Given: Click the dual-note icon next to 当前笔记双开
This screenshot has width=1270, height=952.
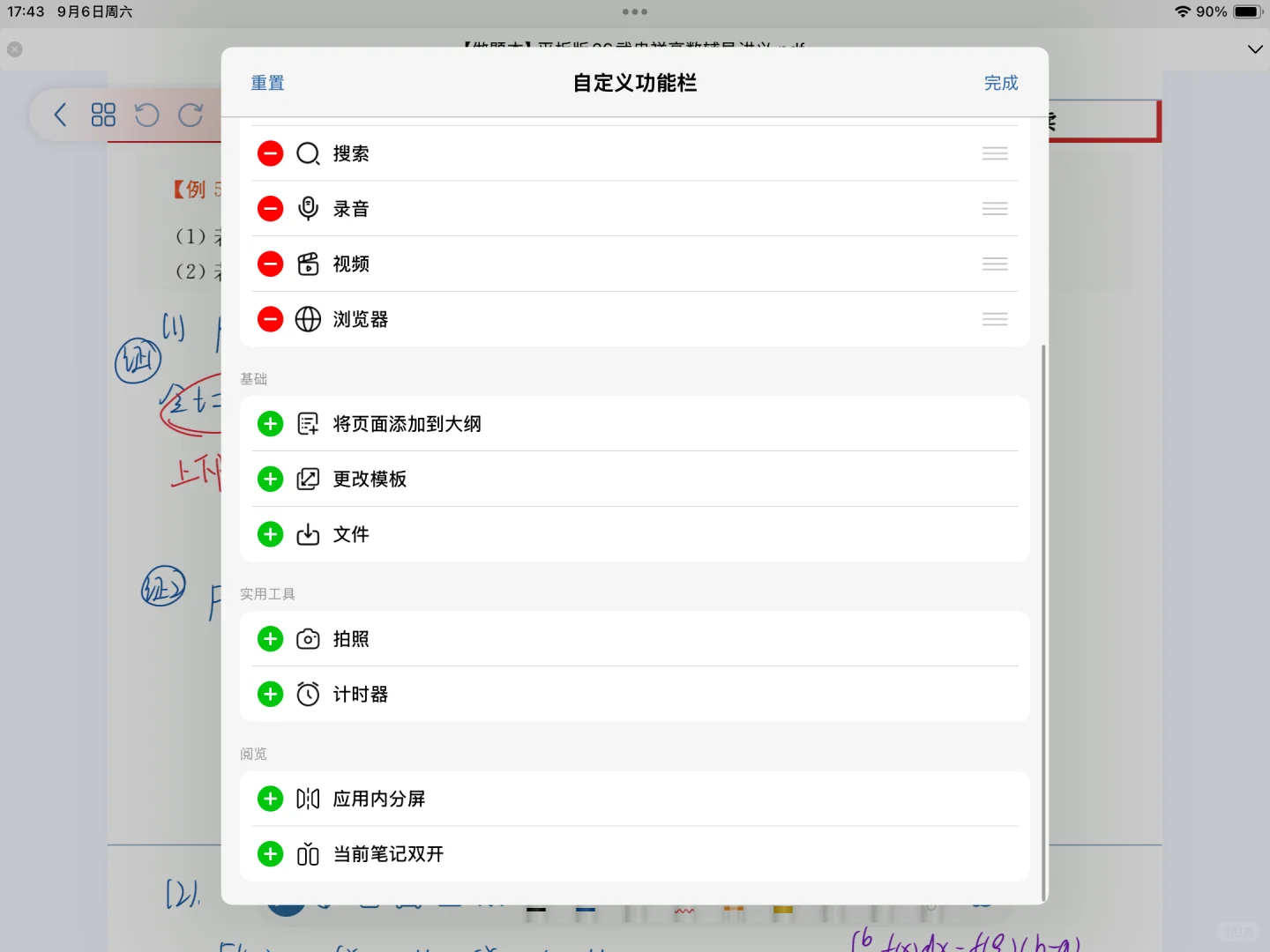Looking at the screenshot, I should (308, 854).
